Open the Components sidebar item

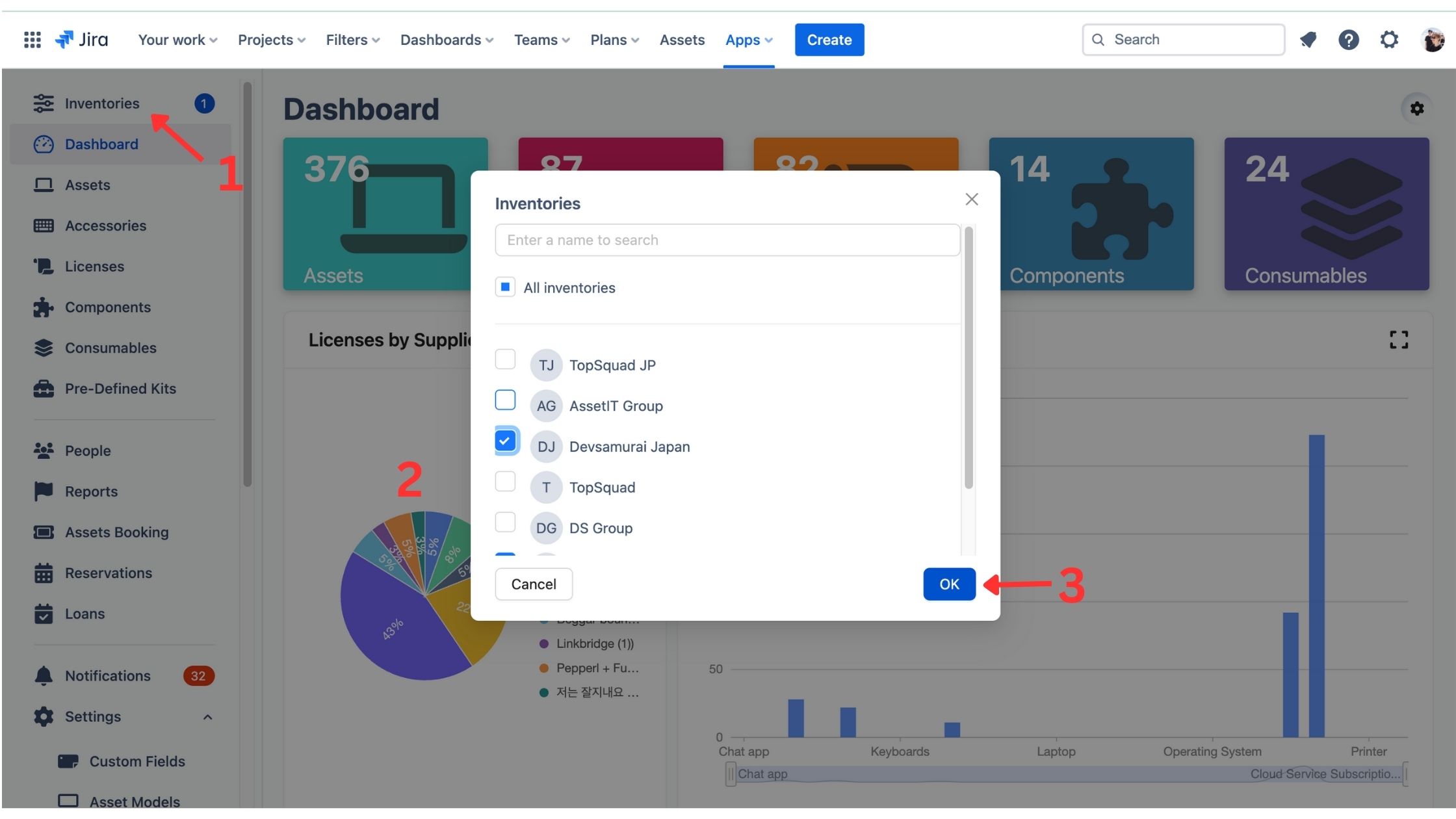[107, 307]
